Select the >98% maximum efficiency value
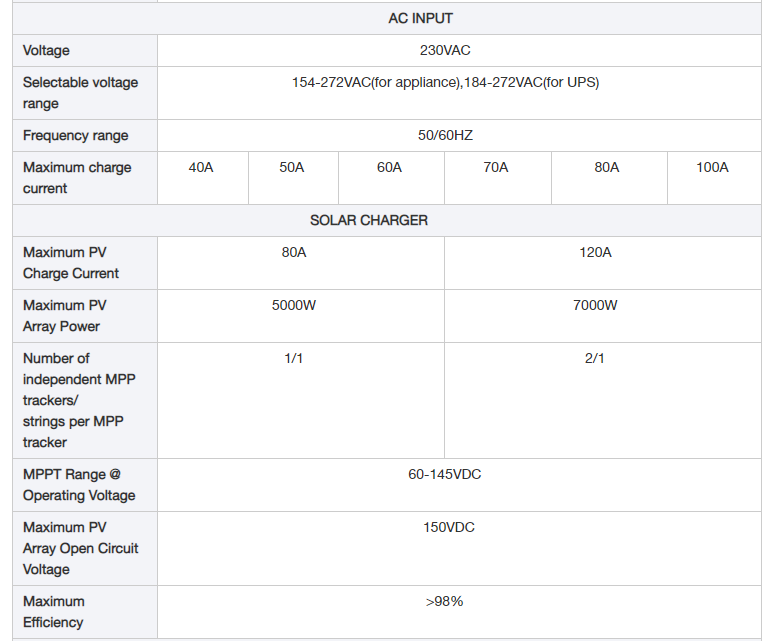This screenshot has width=775, height=641. (444, 601)
